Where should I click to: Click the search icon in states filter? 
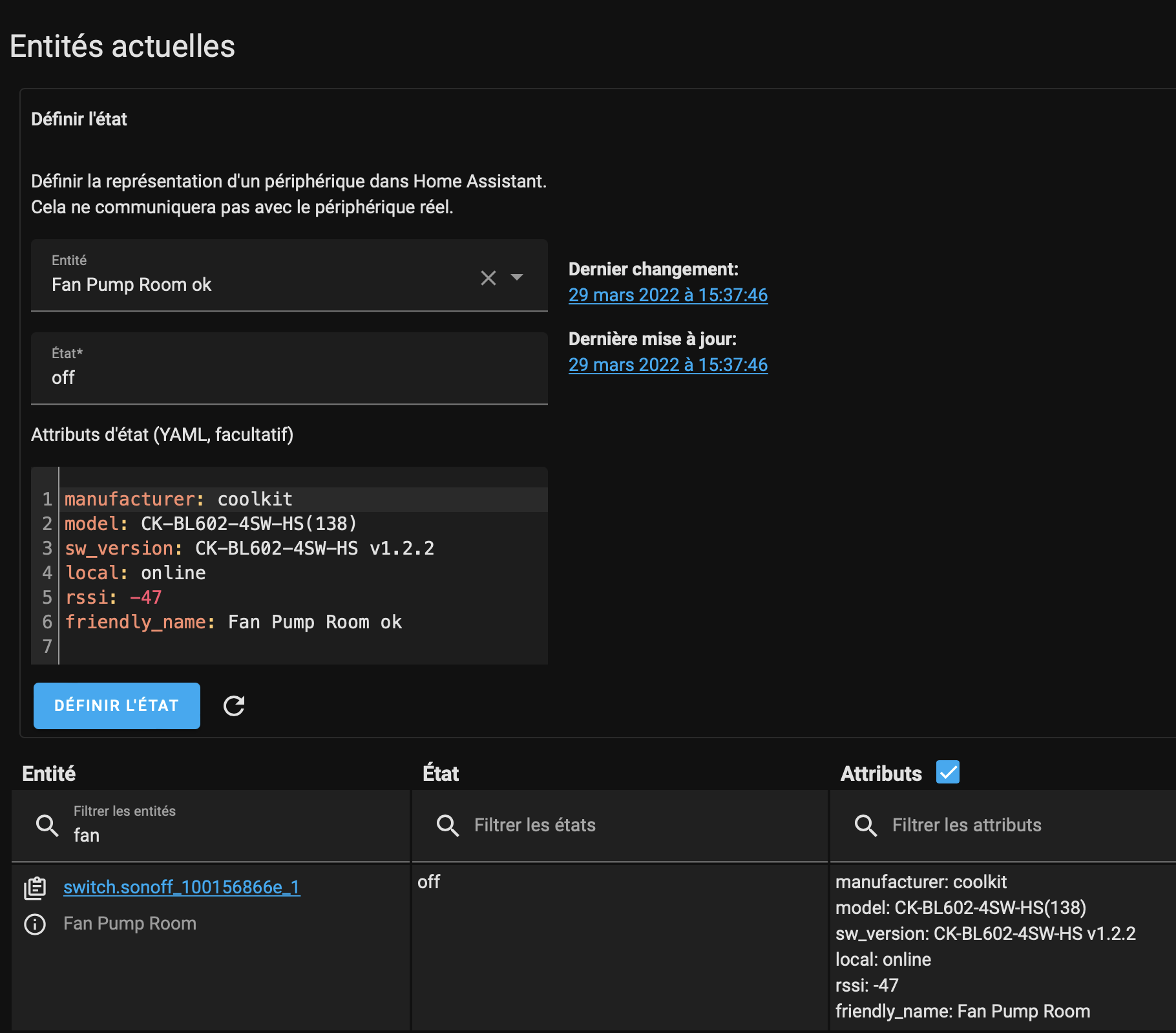(x=447, y=825)
